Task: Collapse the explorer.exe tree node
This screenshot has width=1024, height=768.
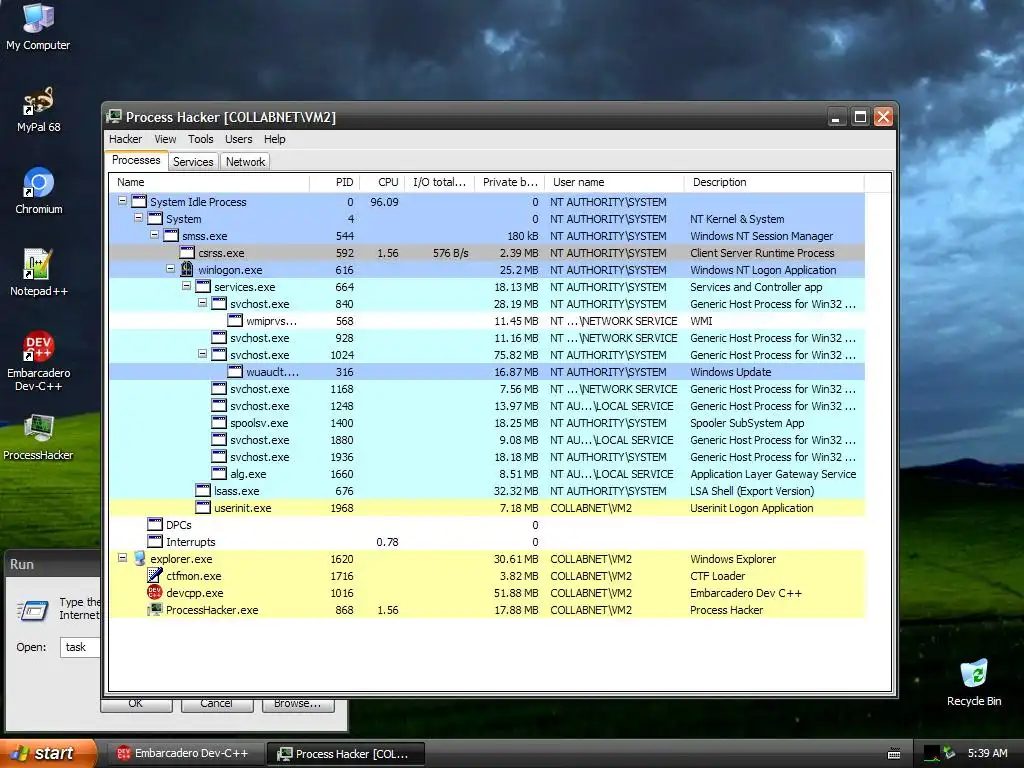Action: tap(122, 558)
